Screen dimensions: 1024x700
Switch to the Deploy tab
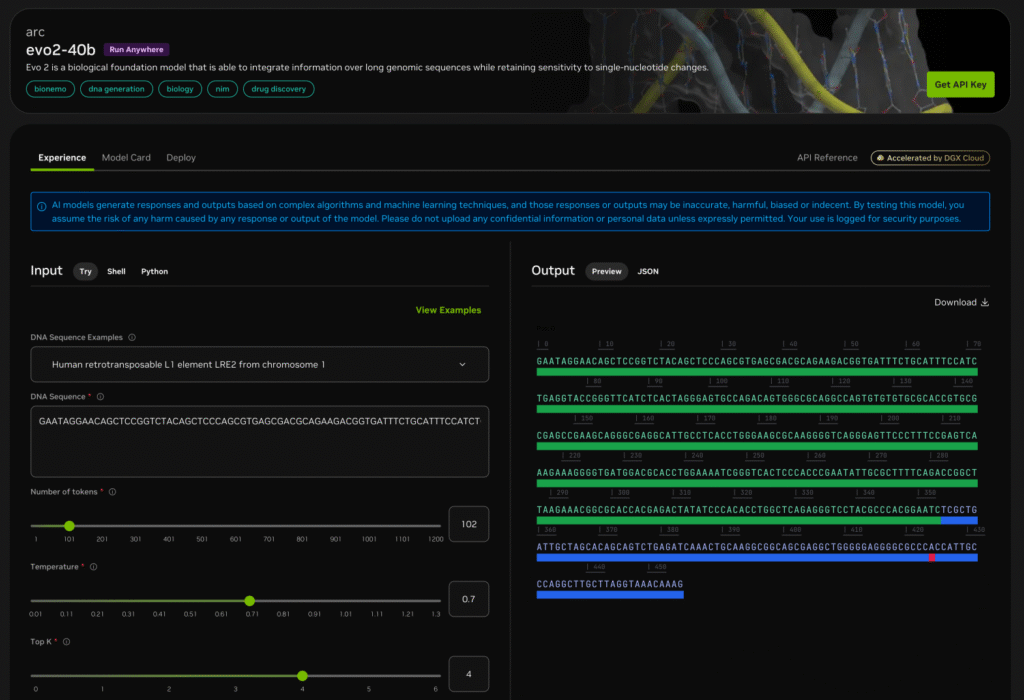click(181, 158)
